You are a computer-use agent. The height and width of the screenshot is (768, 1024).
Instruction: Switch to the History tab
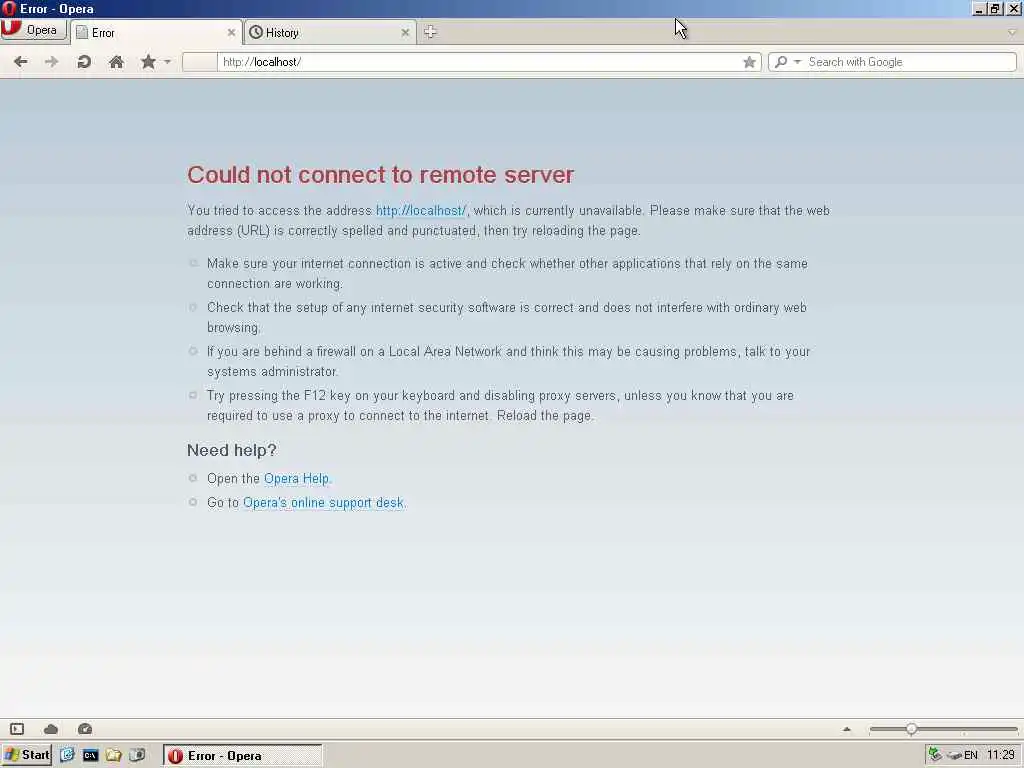[330, 33]
